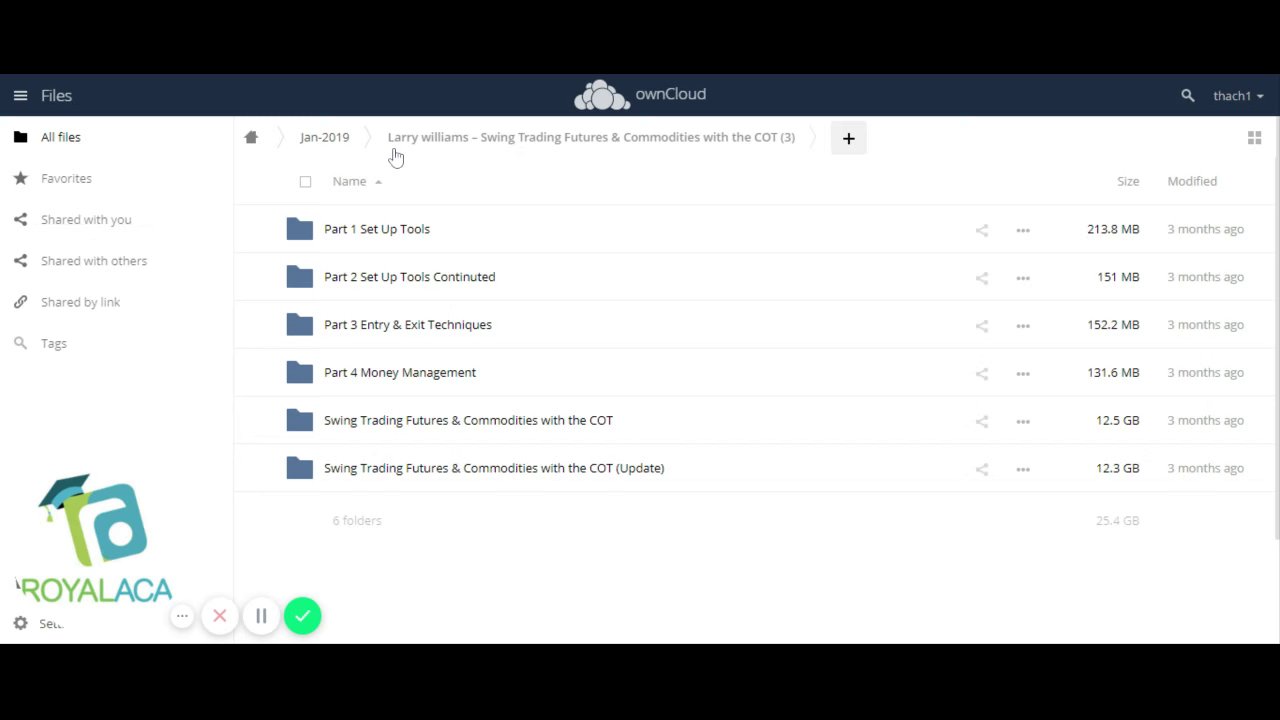This screenshot has width=1280, height=720.
Task: Share the 12.5 GB Swing Trading folder
Action: point(982,421)
